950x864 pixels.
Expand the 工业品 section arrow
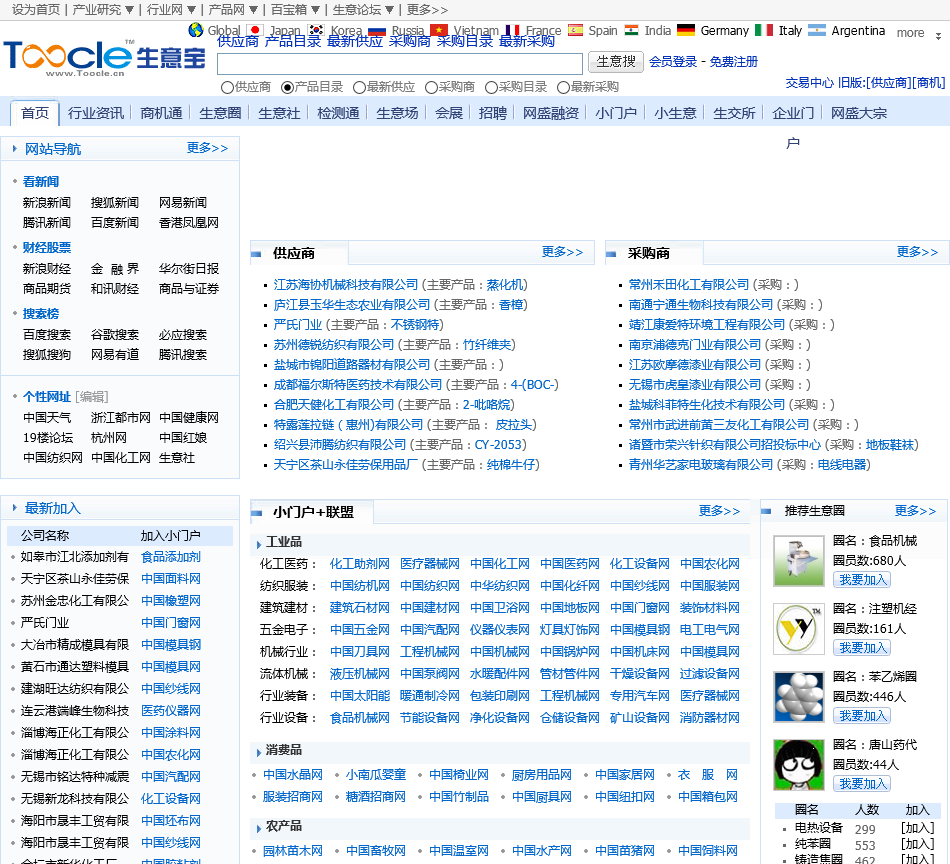(x=259, y=544)
